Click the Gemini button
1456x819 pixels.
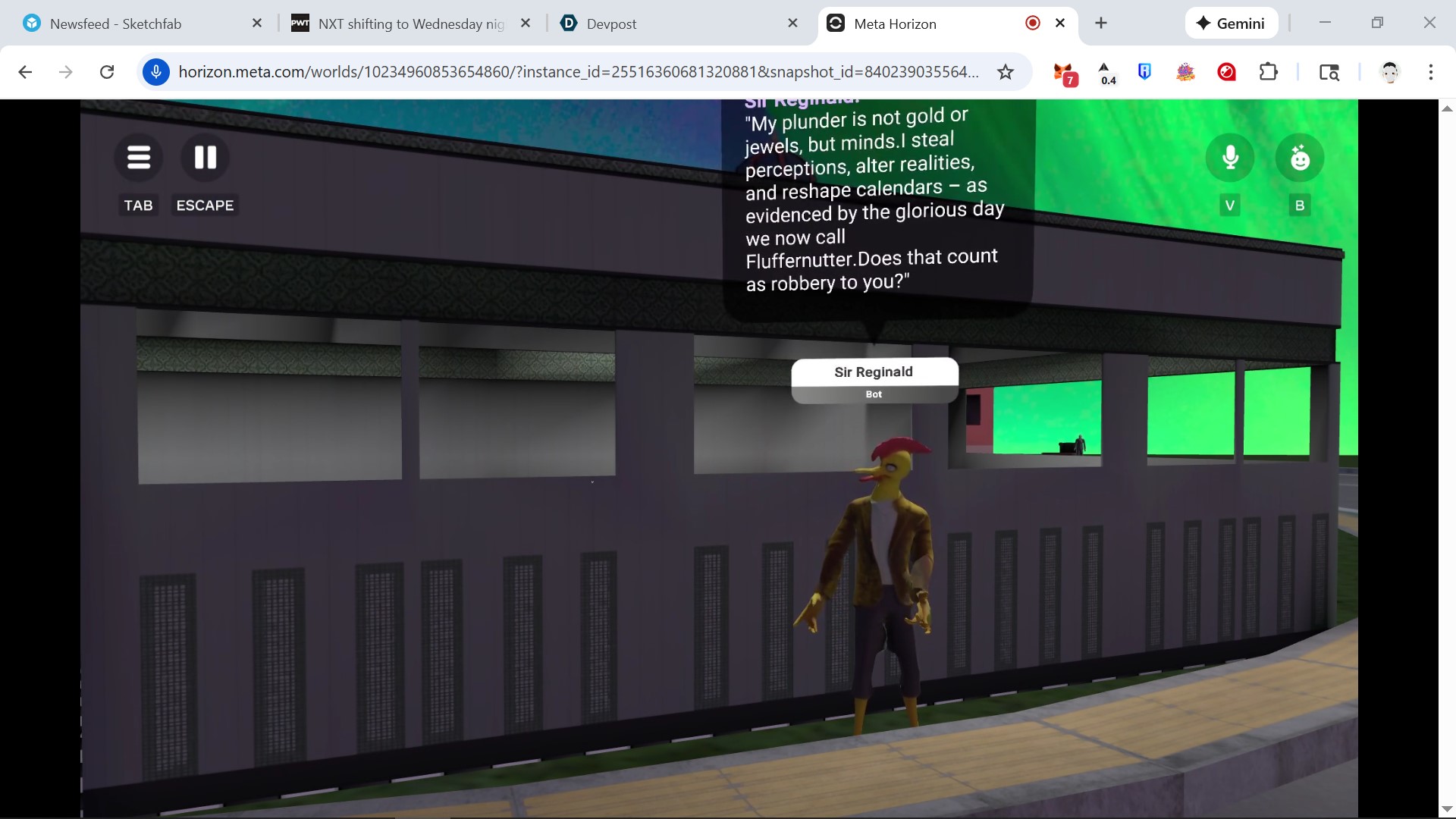[1231, 24]
